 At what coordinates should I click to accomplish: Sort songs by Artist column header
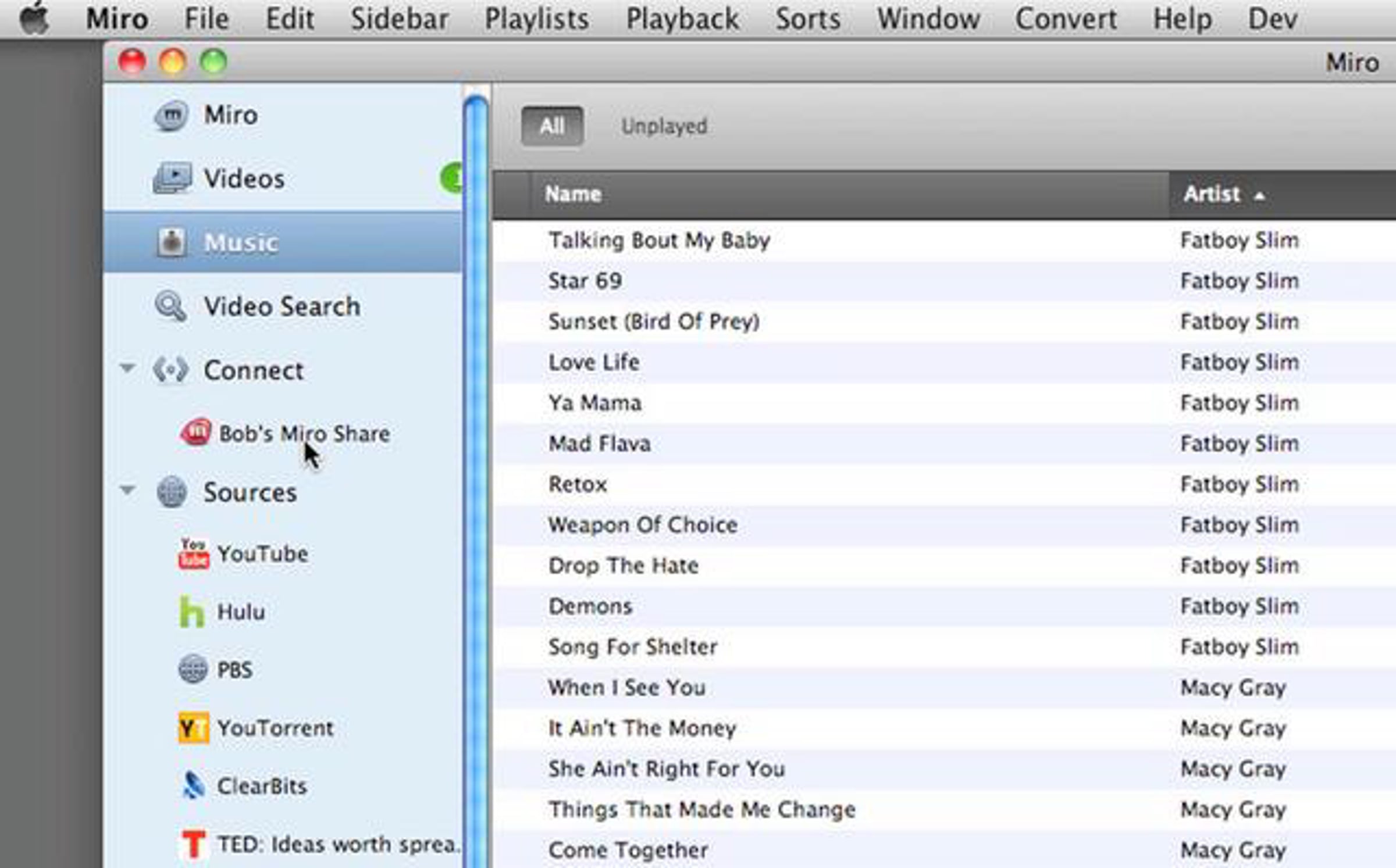1283,194
